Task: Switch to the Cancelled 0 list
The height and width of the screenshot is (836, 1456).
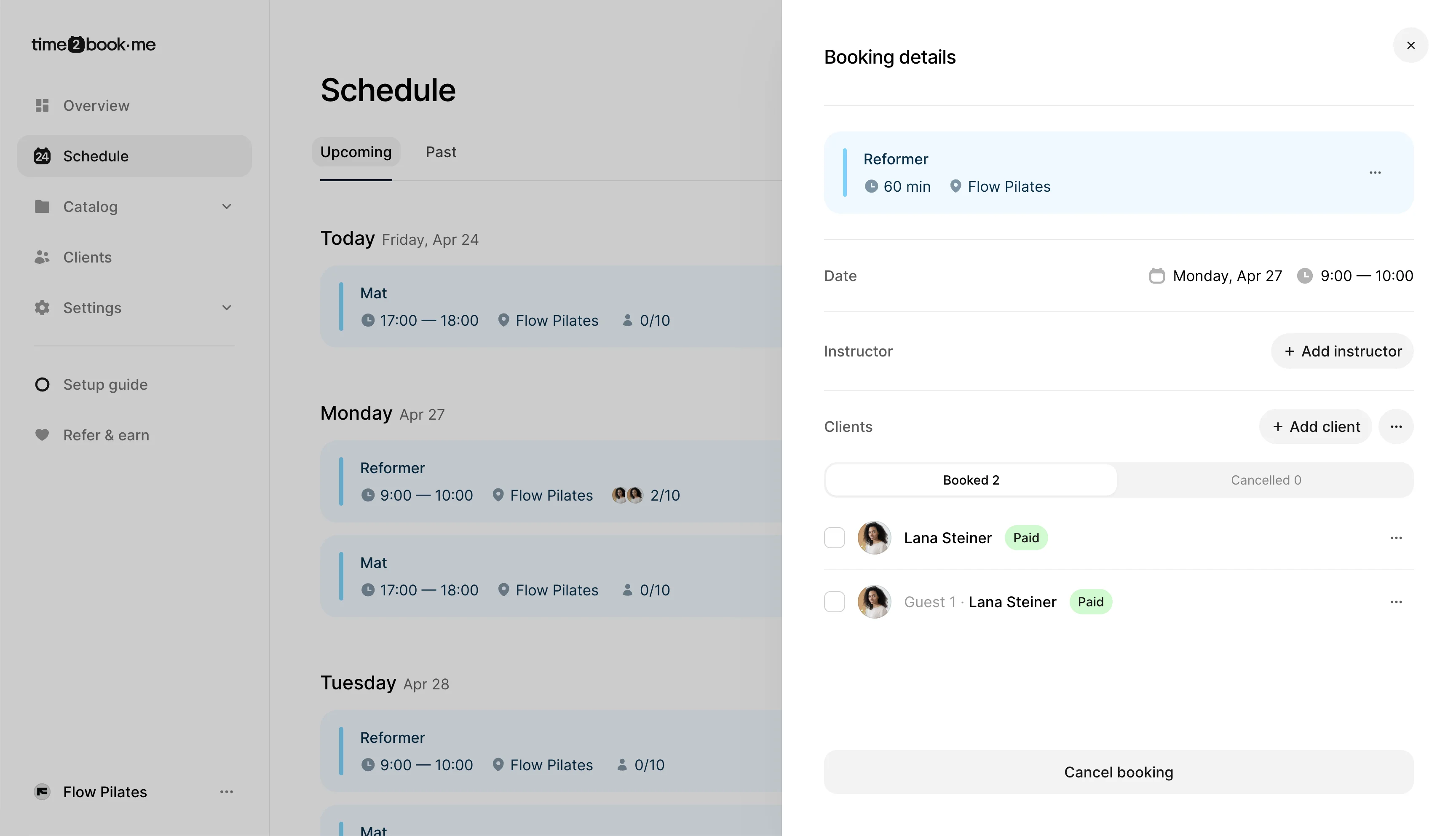Action: click(x=1266, y=480)
